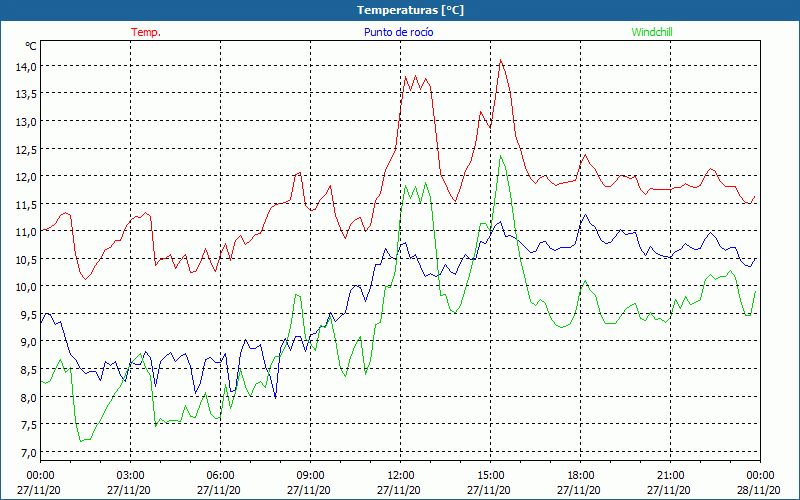Click the 7,5 y-axis value
Screen dimensions: 800x500
[x=28, y=424]
